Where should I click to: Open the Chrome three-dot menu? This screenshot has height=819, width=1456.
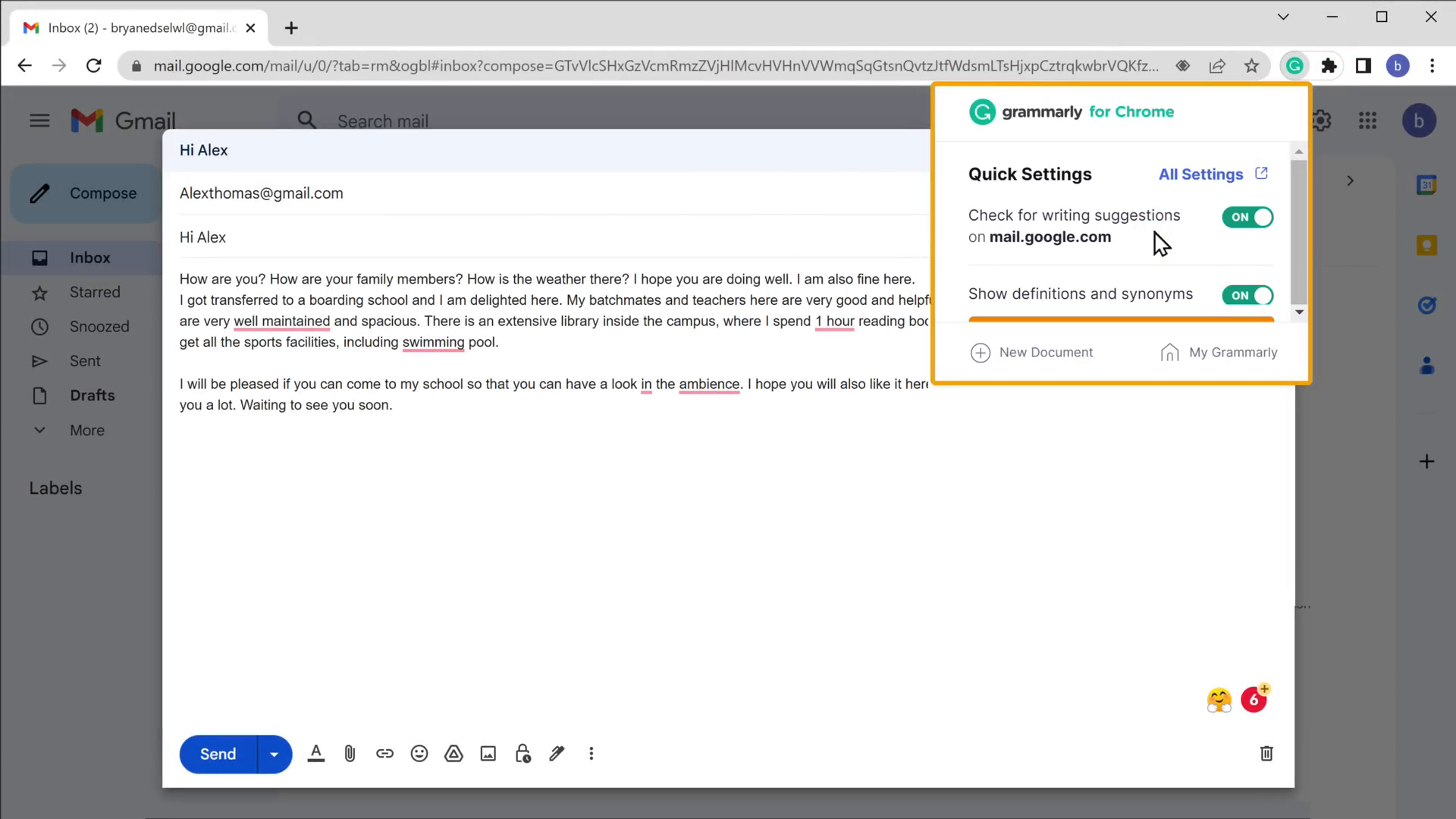click(x=1432, y=66)
